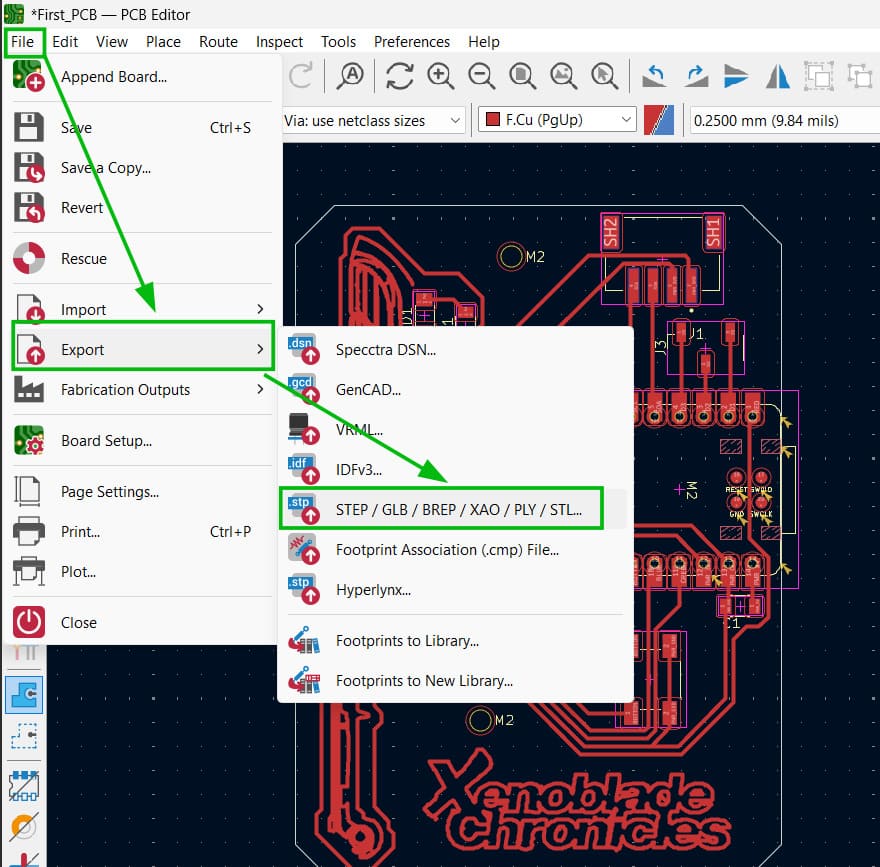Click the Zoom to Selection icon
Image resolution: width=880 pixels, height=867 pixels.
[602, 75]
